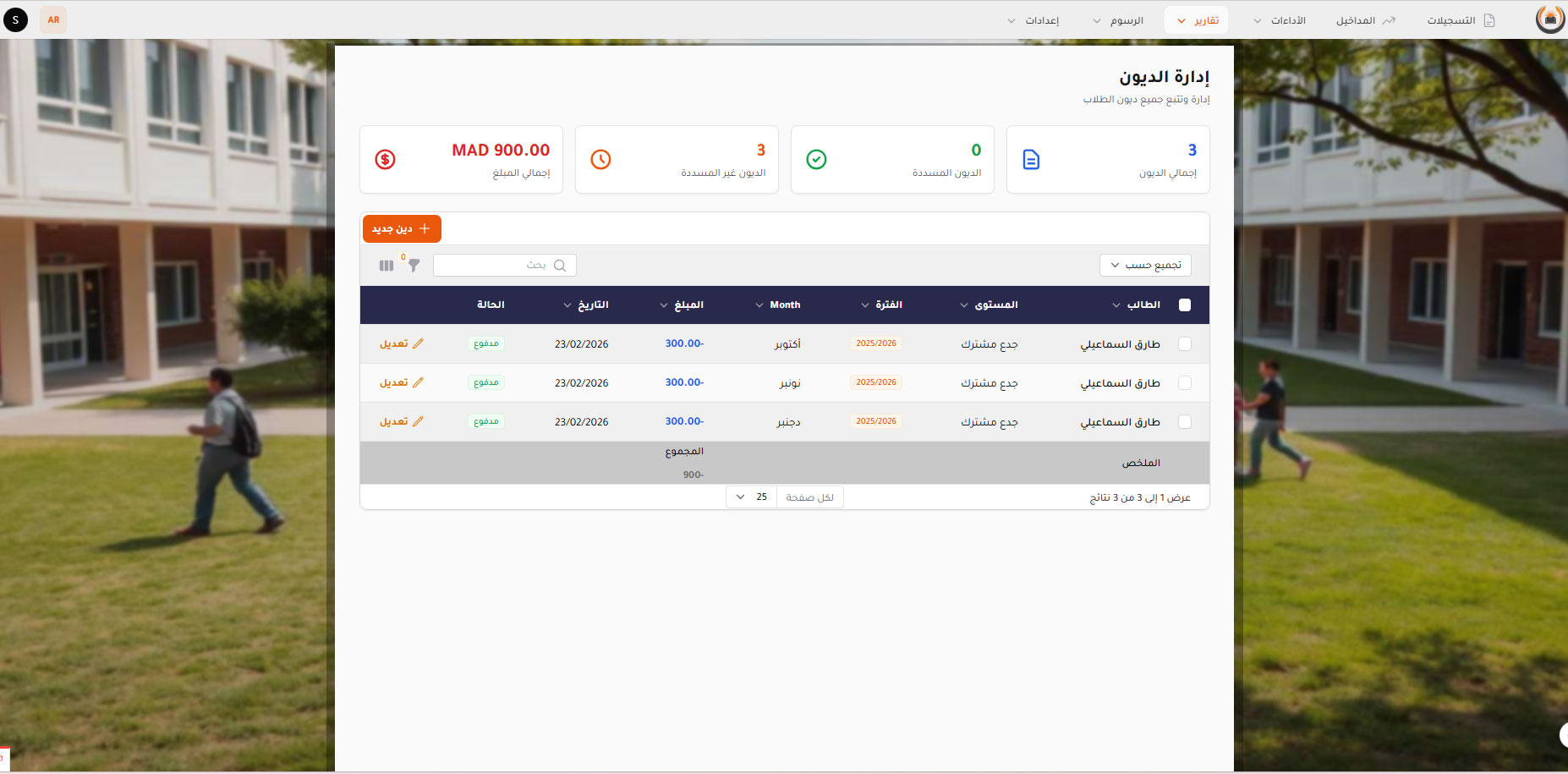Open the column visibility icon

click(x=387, y=266)
